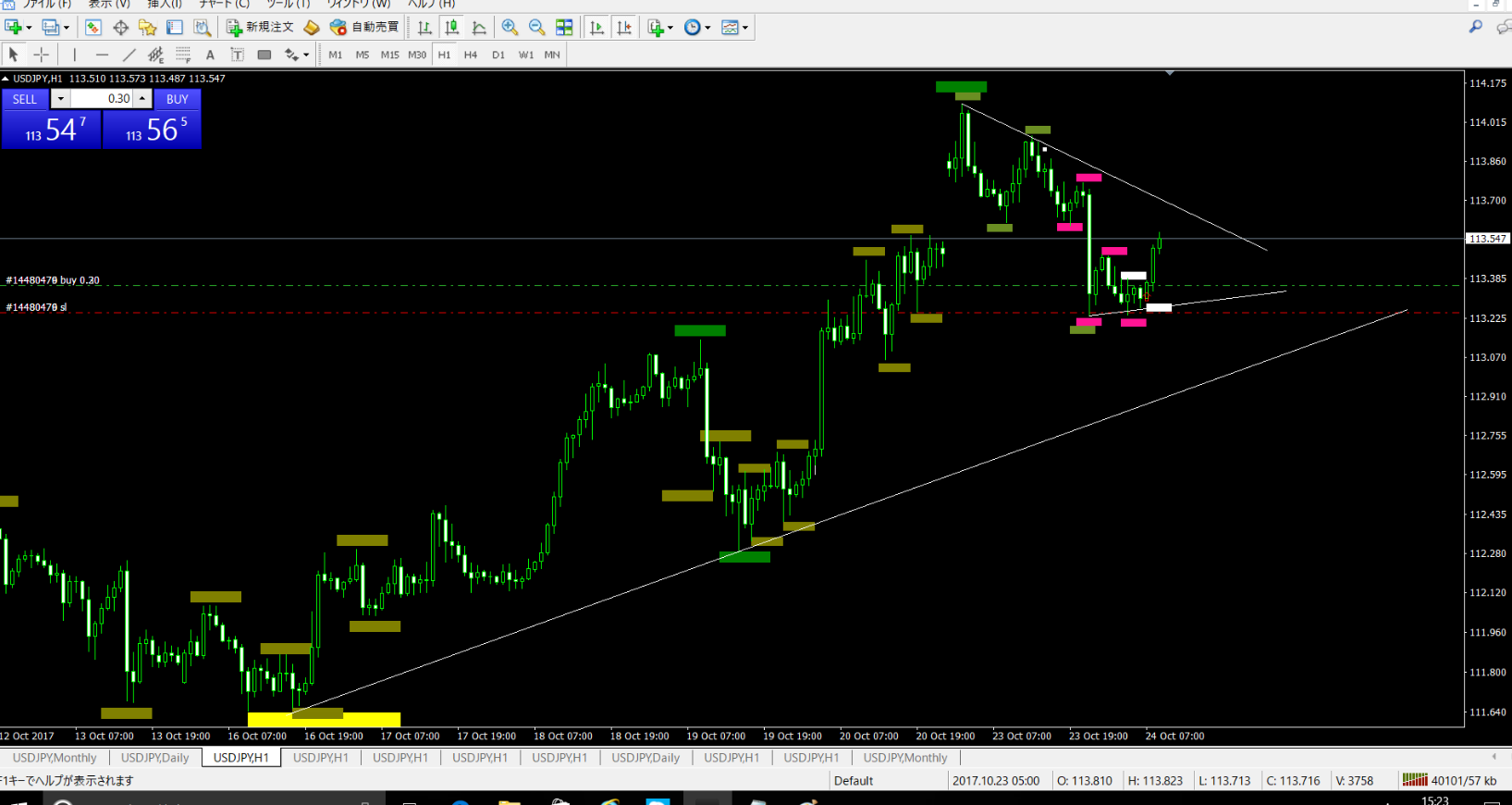The image size is (1512, 805).
Task: Switch chart timeframe to MN
Action: [552, 55]
